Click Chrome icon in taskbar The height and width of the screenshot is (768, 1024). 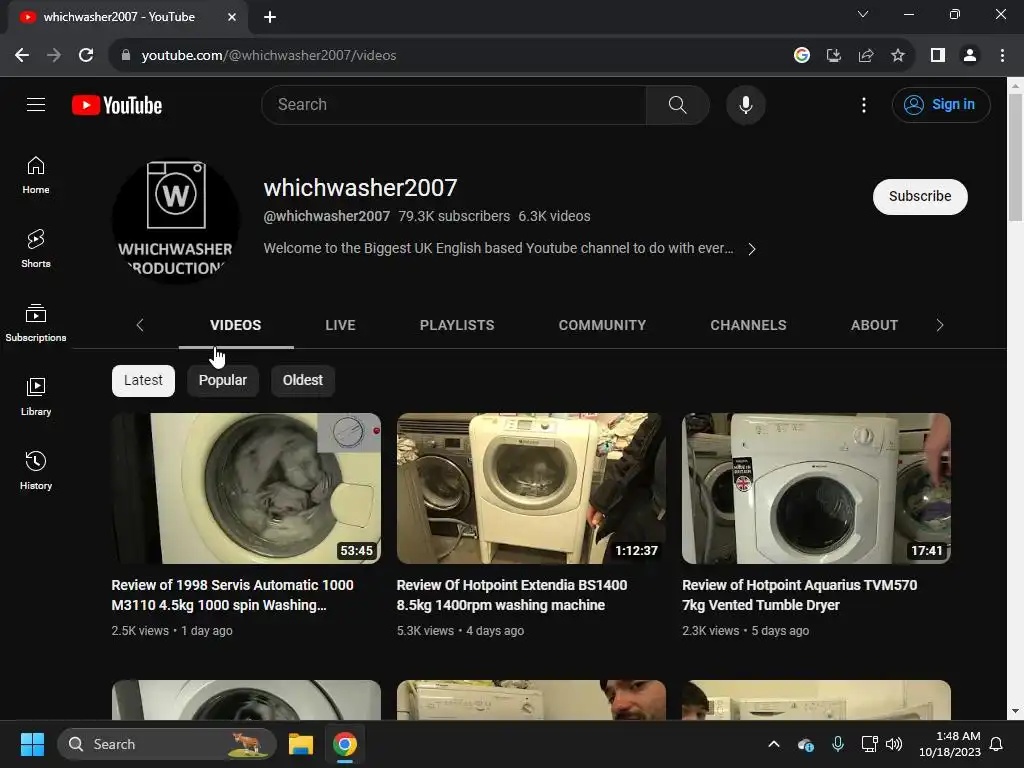pos(345,744)
